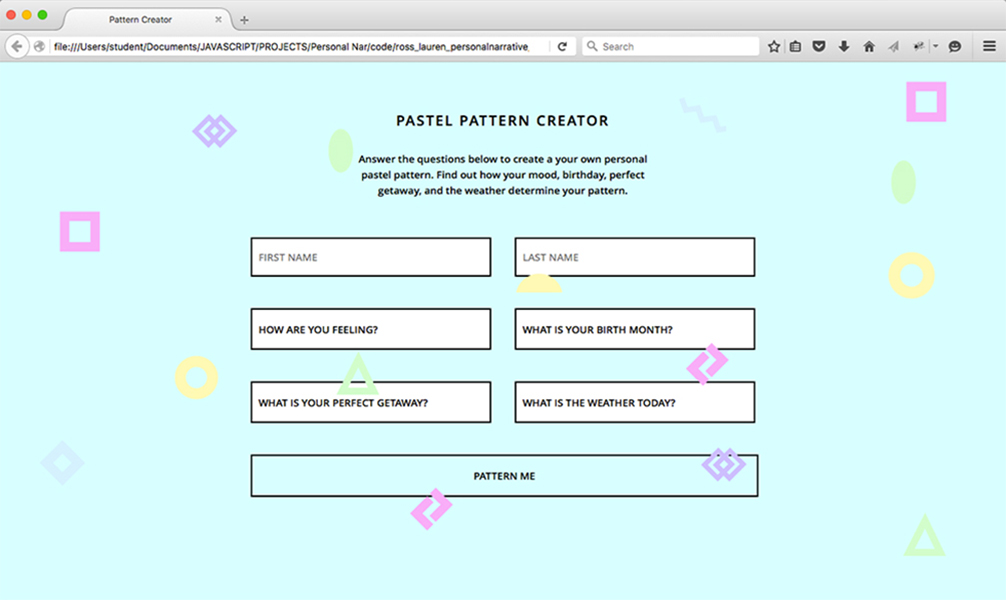Close the Pattern Creator tab

coord(218,20)
